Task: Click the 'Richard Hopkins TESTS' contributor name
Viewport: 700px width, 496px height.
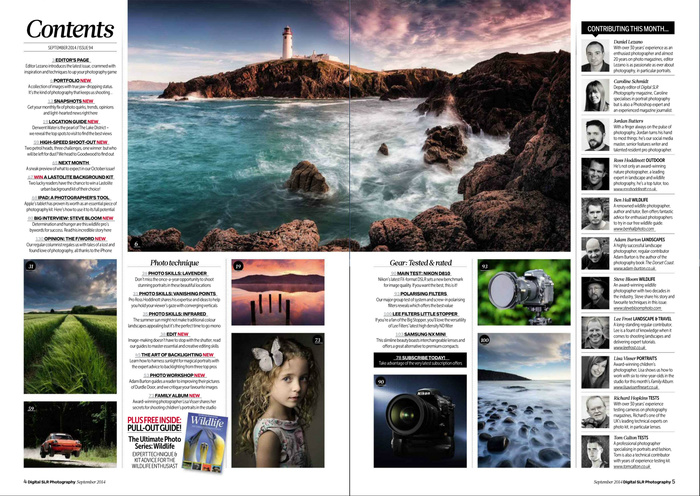Action: click(x=636, y=398)
